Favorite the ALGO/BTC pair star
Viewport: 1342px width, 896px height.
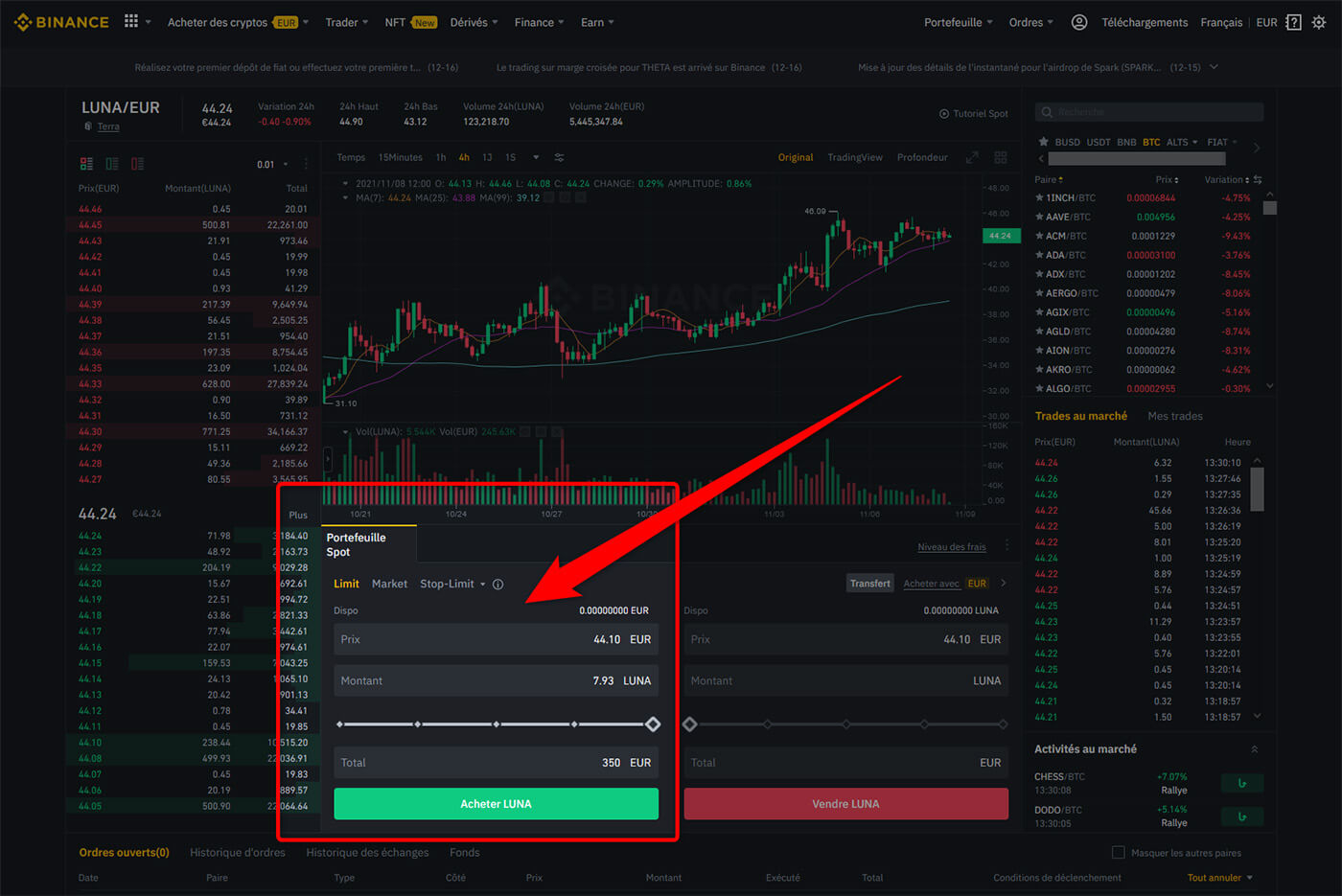1039,388
